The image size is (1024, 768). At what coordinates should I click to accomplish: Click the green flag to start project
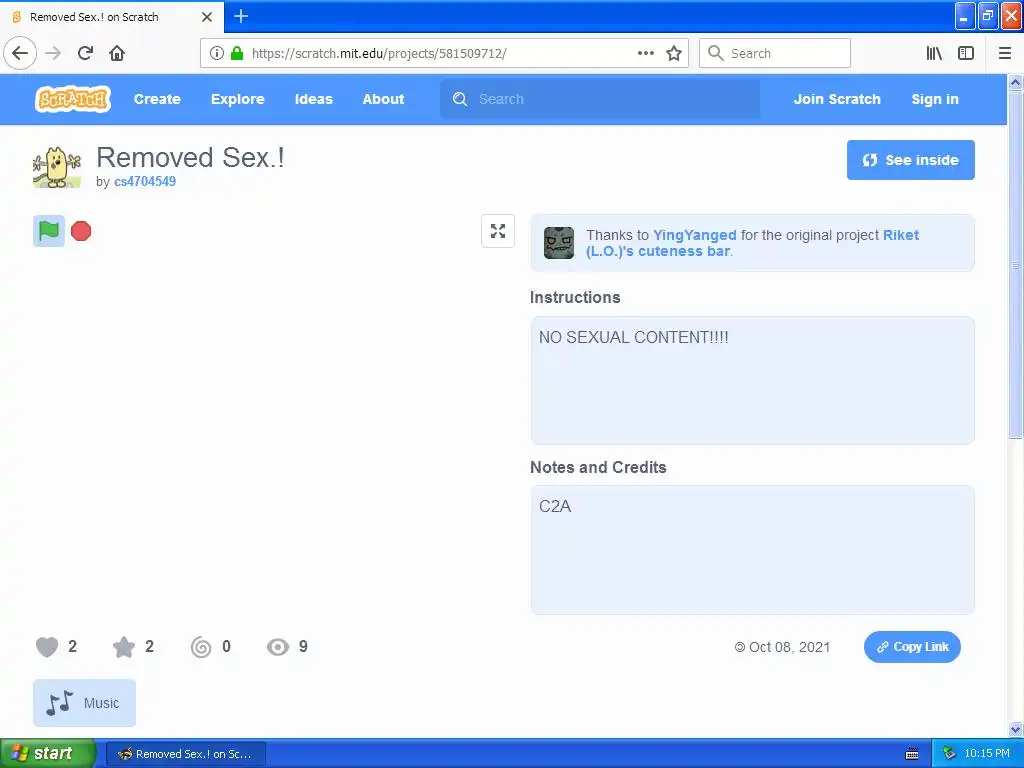click(49, 231)
